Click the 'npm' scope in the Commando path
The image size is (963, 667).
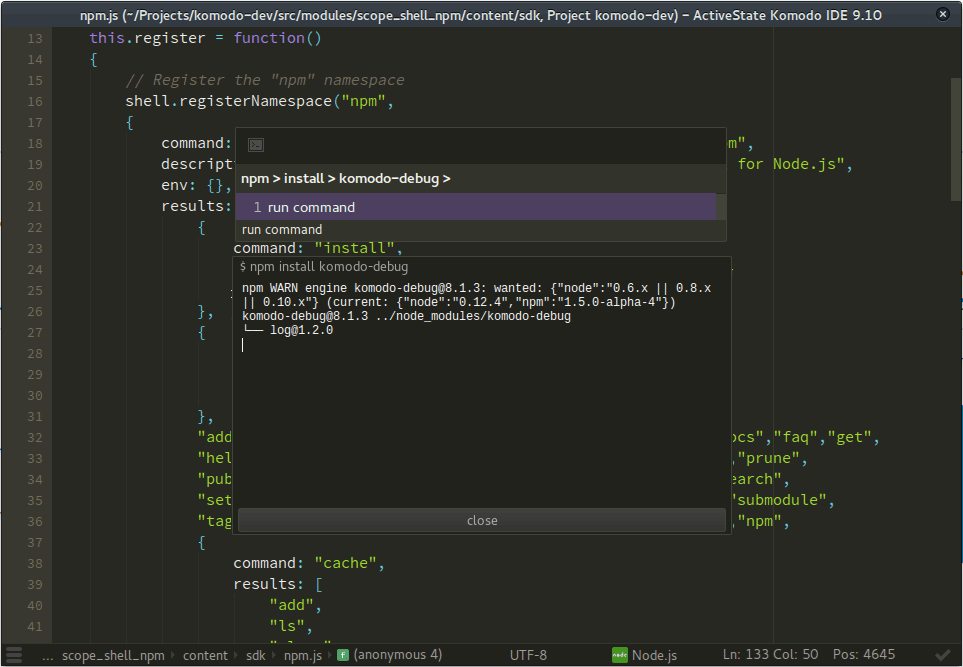(255, 179)
